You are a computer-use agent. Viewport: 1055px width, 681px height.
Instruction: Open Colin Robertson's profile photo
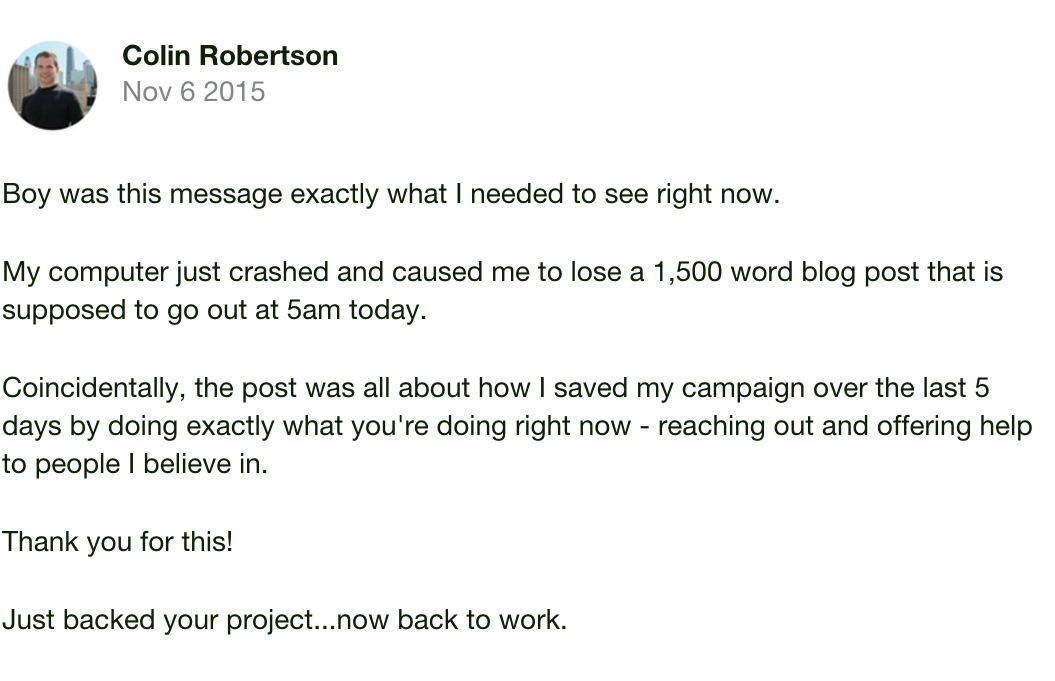(52, 85)
